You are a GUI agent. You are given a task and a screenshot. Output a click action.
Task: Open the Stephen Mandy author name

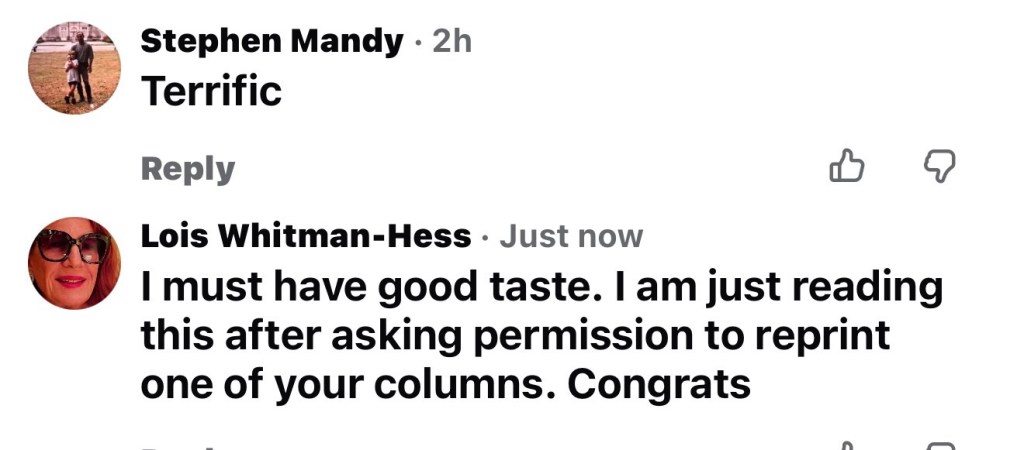tap(272, 43)
